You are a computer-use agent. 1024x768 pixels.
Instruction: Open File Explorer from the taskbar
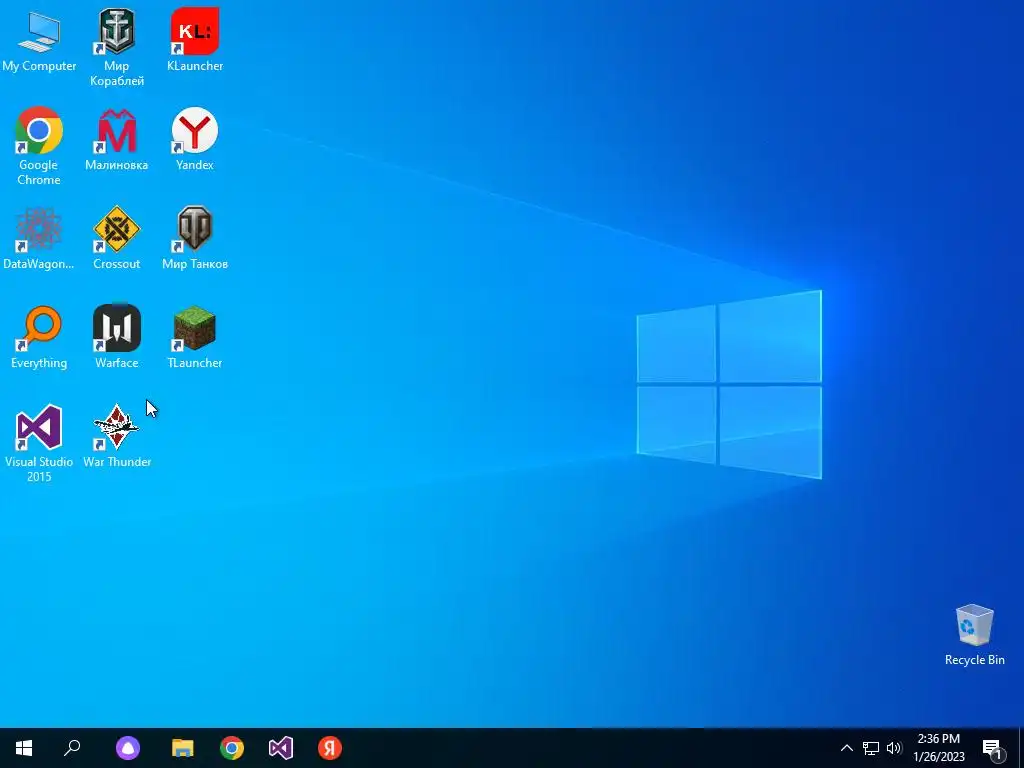click(183, 748)
